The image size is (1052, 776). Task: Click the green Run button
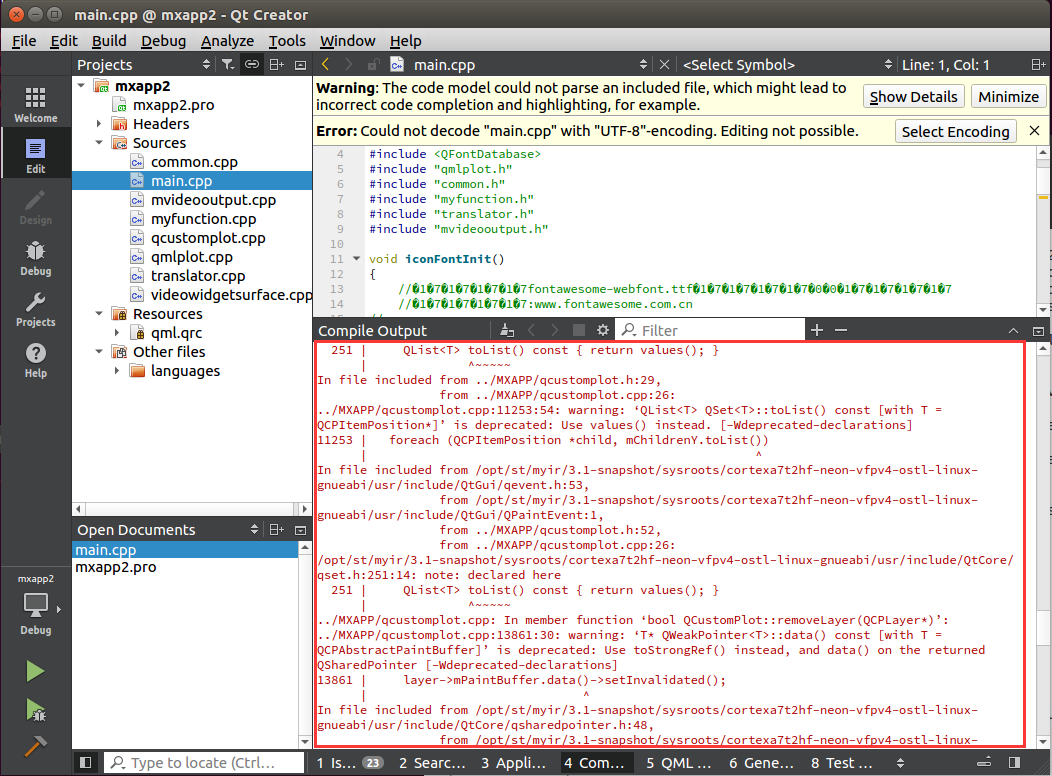35,671
